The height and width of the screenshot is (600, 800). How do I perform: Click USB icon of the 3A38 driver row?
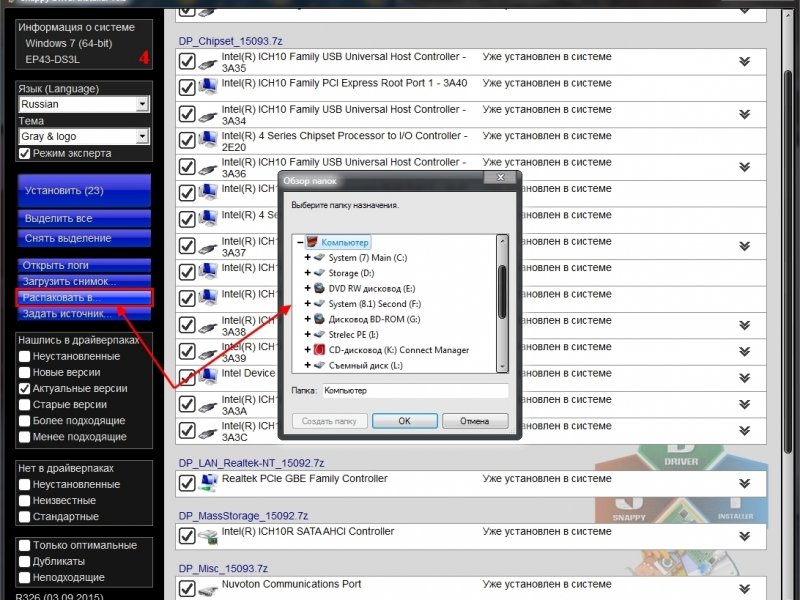click(208, 327)
